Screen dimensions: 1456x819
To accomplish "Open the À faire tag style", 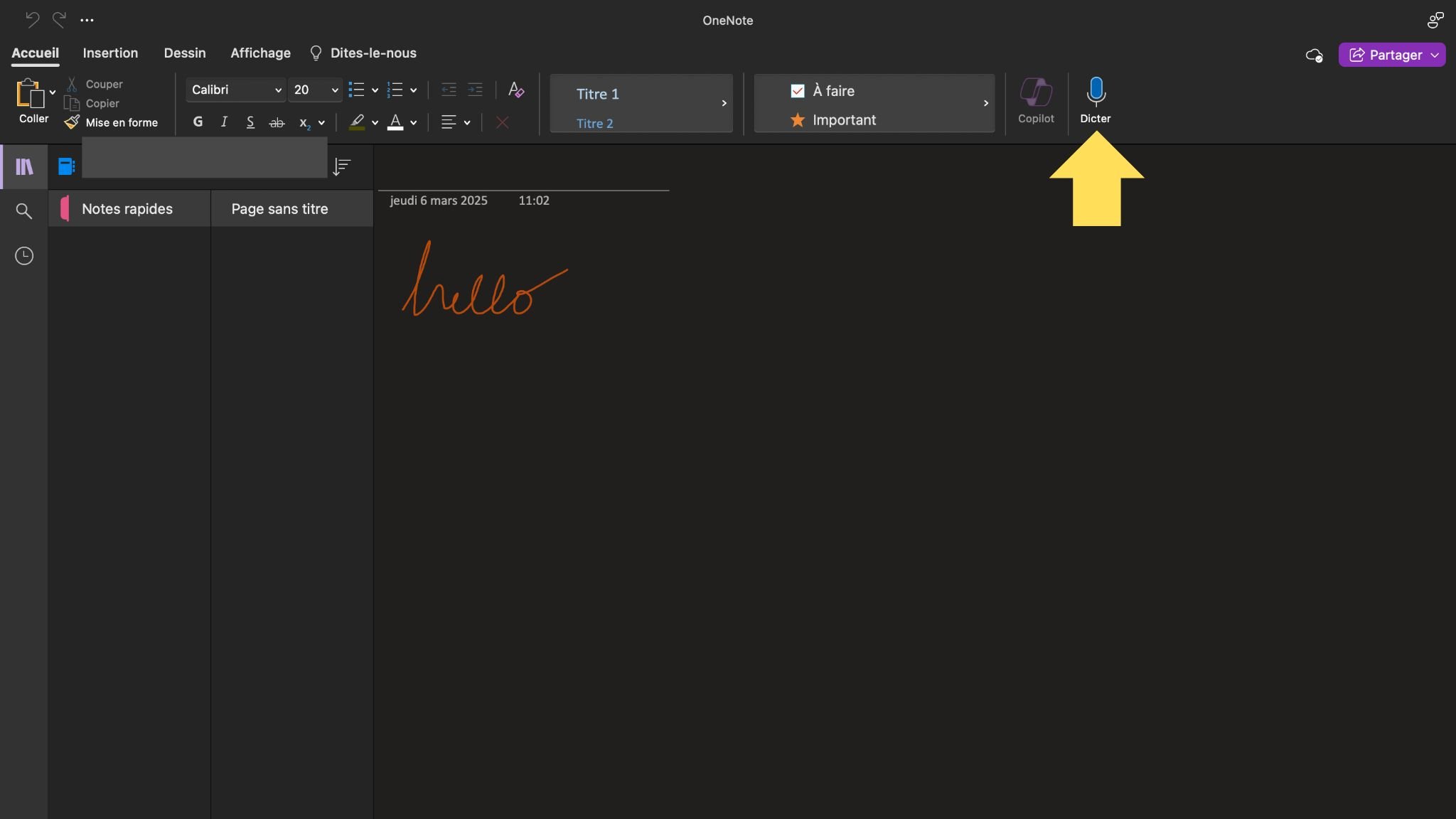I will tap(832, 90).
